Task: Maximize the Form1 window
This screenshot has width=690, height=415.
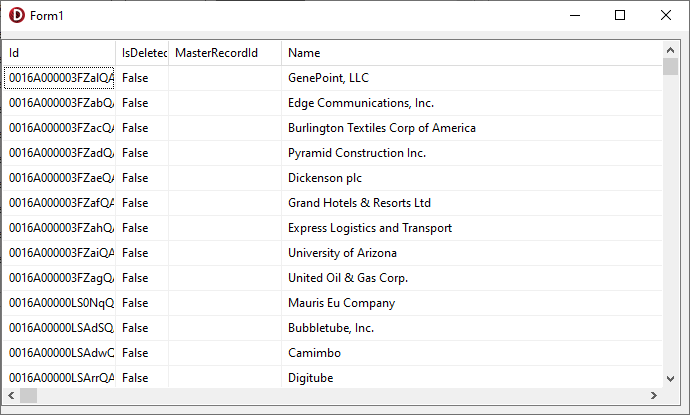Action: coord(620,15)
